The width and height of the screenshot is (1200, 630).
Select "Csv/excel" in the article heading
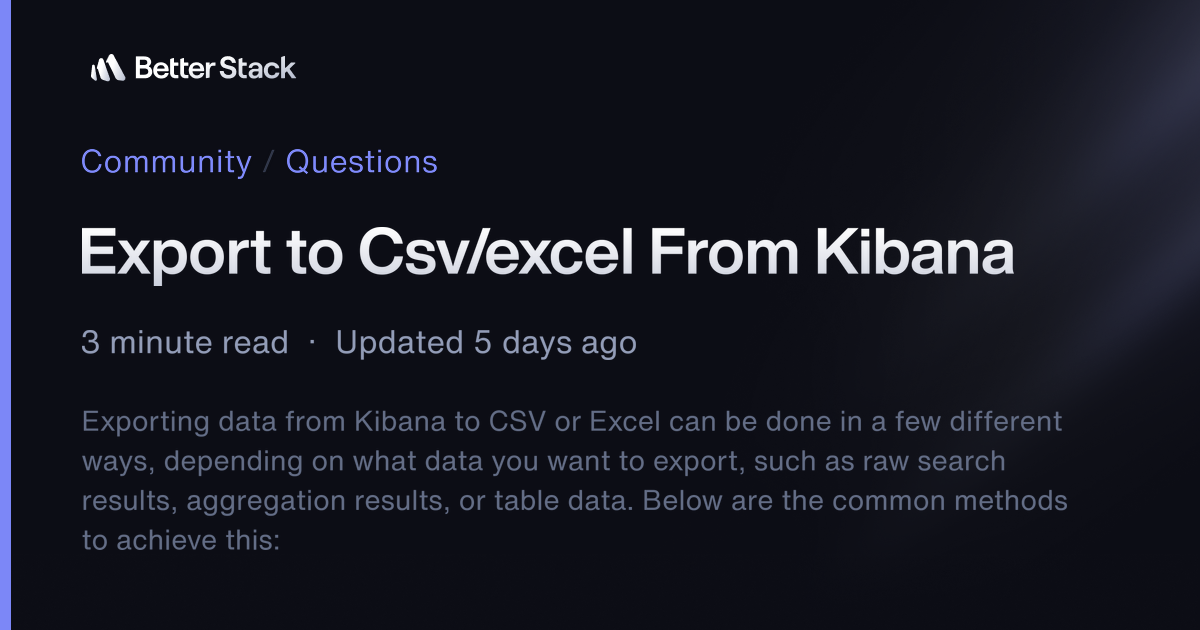click(x=496, y=252)
